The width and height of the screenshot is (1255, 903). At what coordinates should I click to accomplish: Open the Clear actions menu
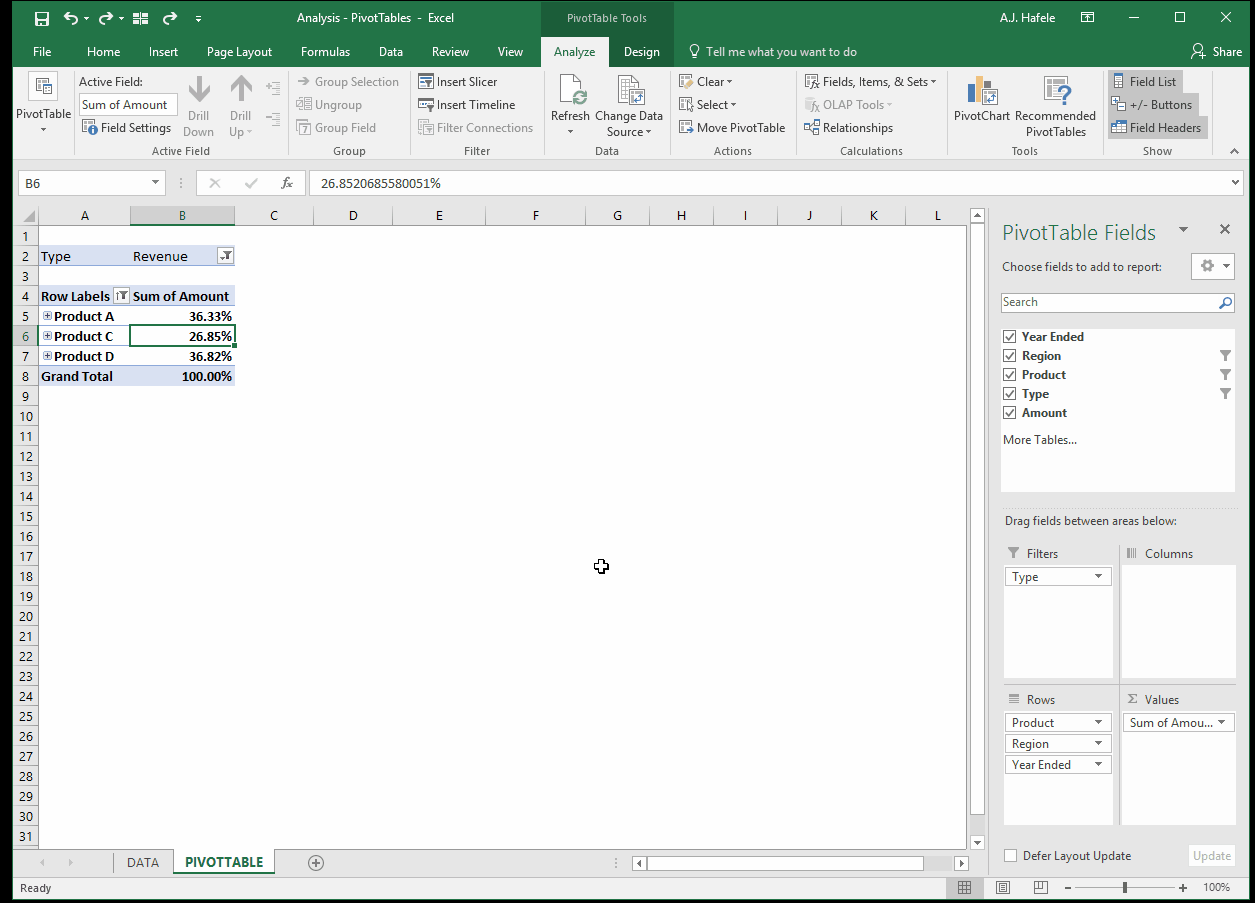point(706,82)
